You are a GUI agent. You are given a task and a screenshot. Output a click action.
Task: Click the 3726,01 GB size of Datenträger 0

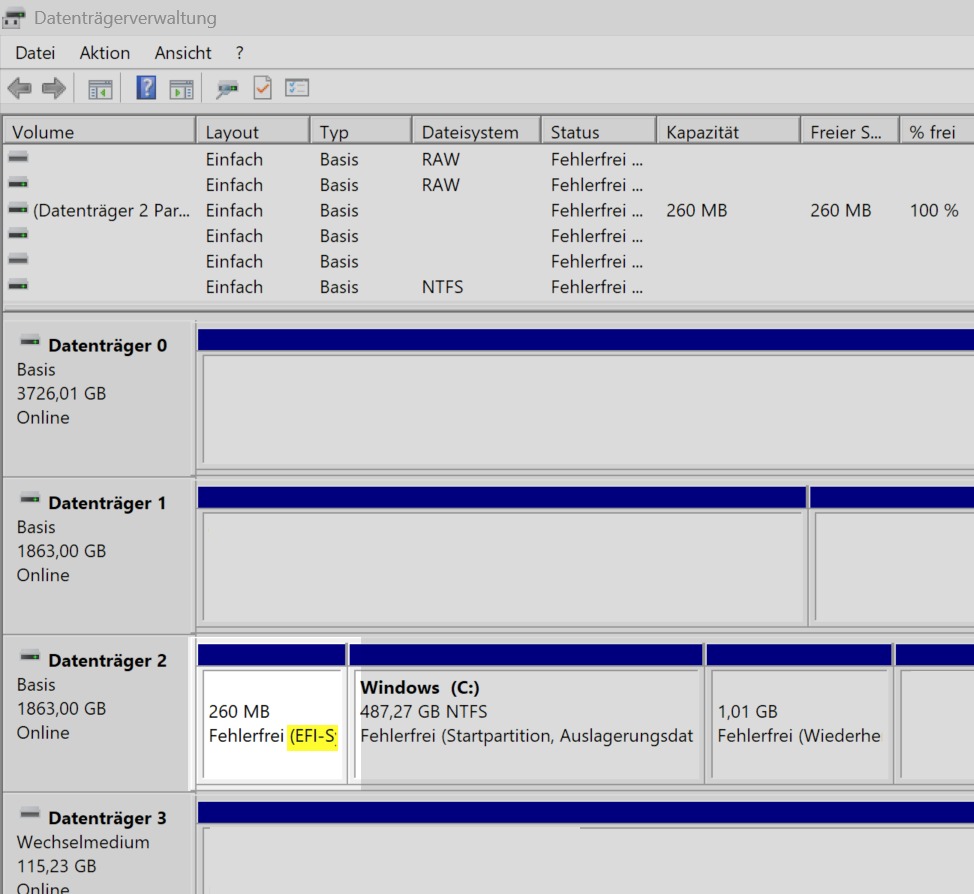pyautogui.click(x=61, y=393)
